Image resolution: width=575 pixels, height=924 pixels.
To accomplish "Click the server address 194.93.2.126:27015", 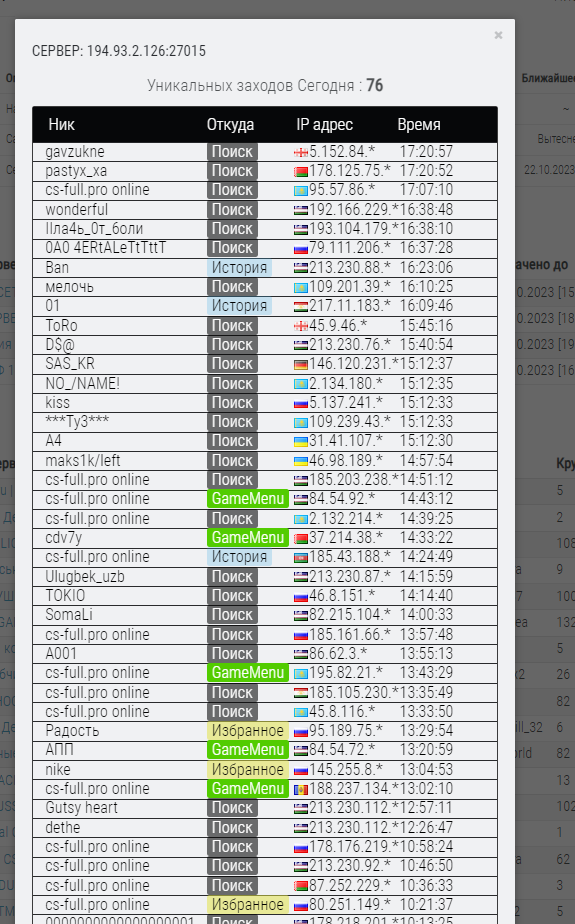I will pyautogui.click(x=146, y=51).
